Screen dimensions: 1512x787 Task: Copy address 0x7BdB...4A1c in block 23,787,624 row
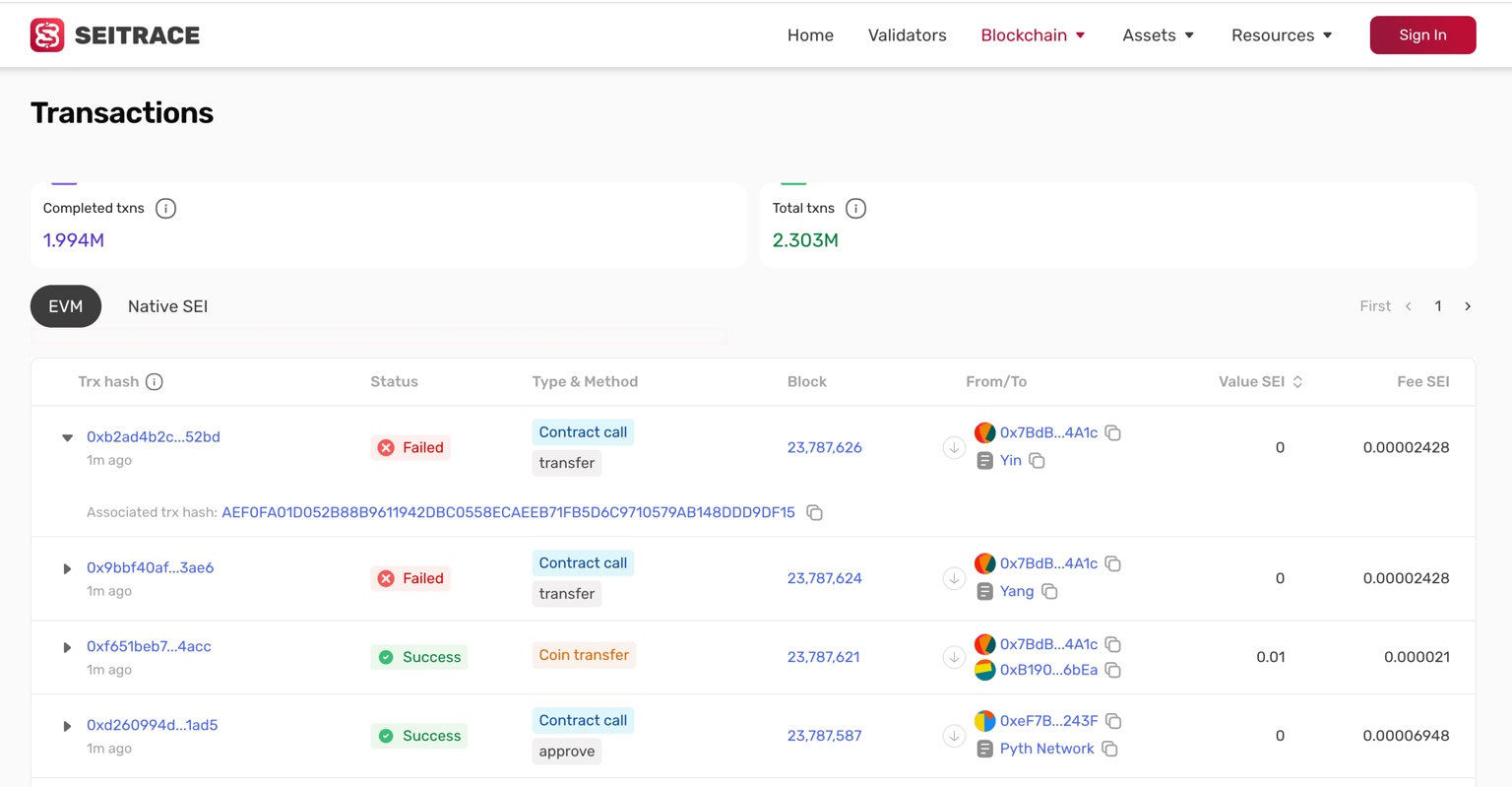tap(1113, 564)
